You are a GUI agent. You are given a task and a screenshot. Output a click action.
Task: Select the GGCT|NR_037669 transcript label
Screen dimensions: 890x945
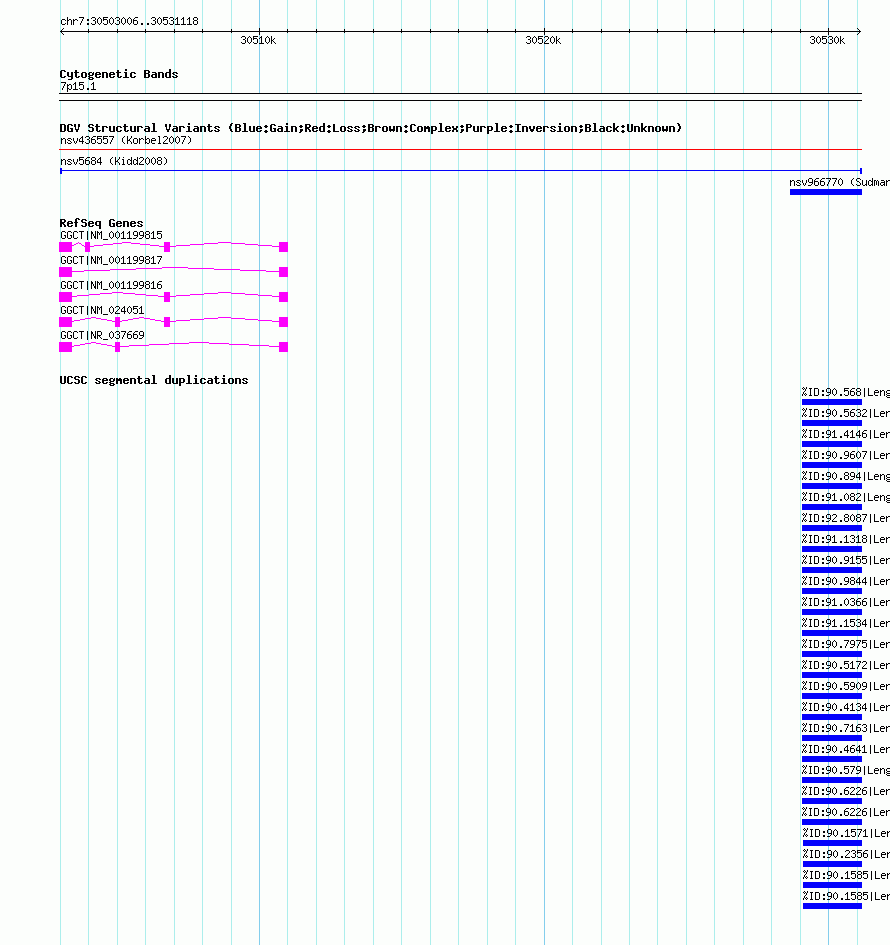[102, 335]
